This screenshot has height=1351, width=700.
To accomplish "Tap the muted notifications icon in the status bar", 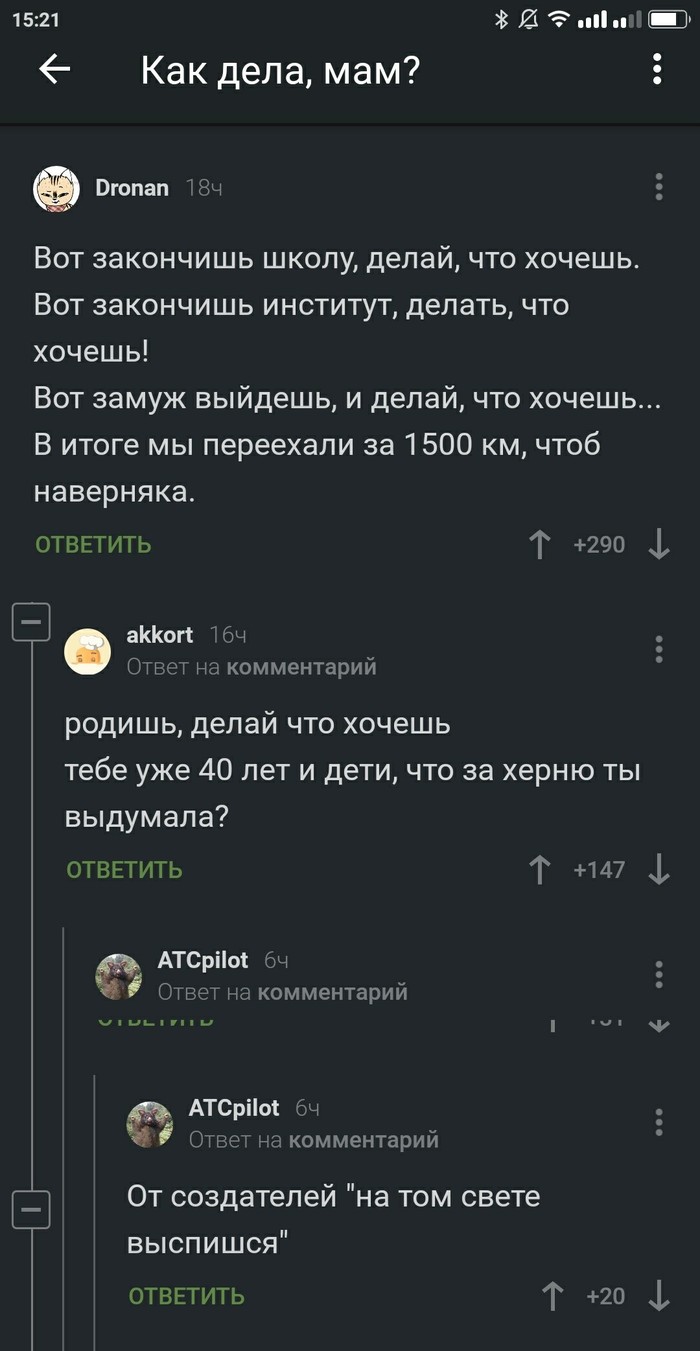I will (x=527, y=17).
